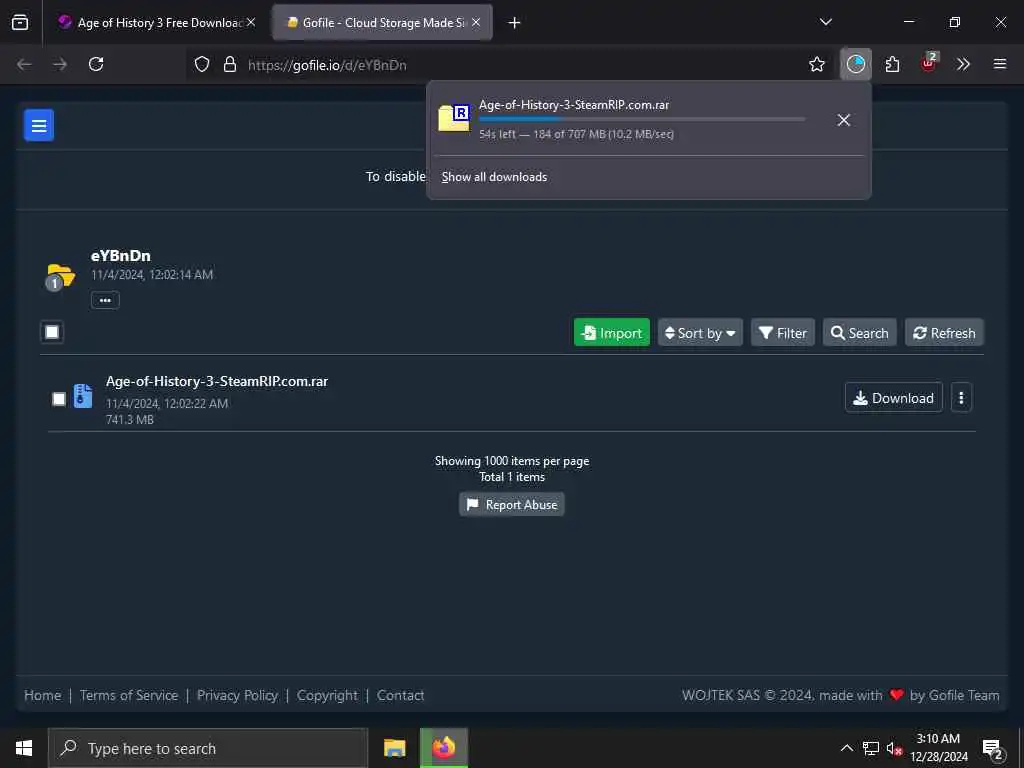
Task: Click the green Import button
Action: click(x=611, y=333)
